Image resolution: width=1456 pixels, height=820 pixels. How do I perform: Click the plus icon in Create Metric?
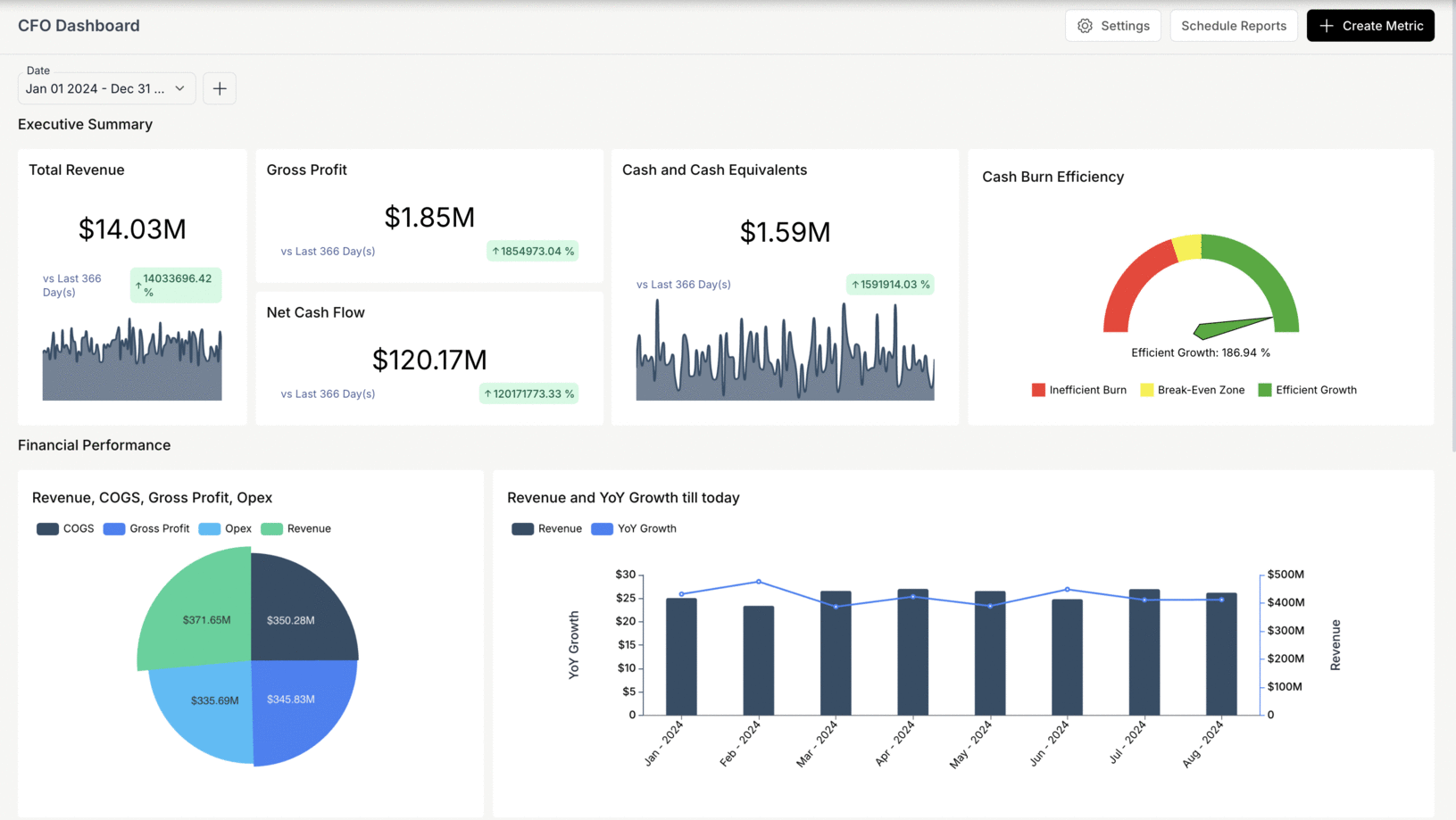[x=1327, y=26]
